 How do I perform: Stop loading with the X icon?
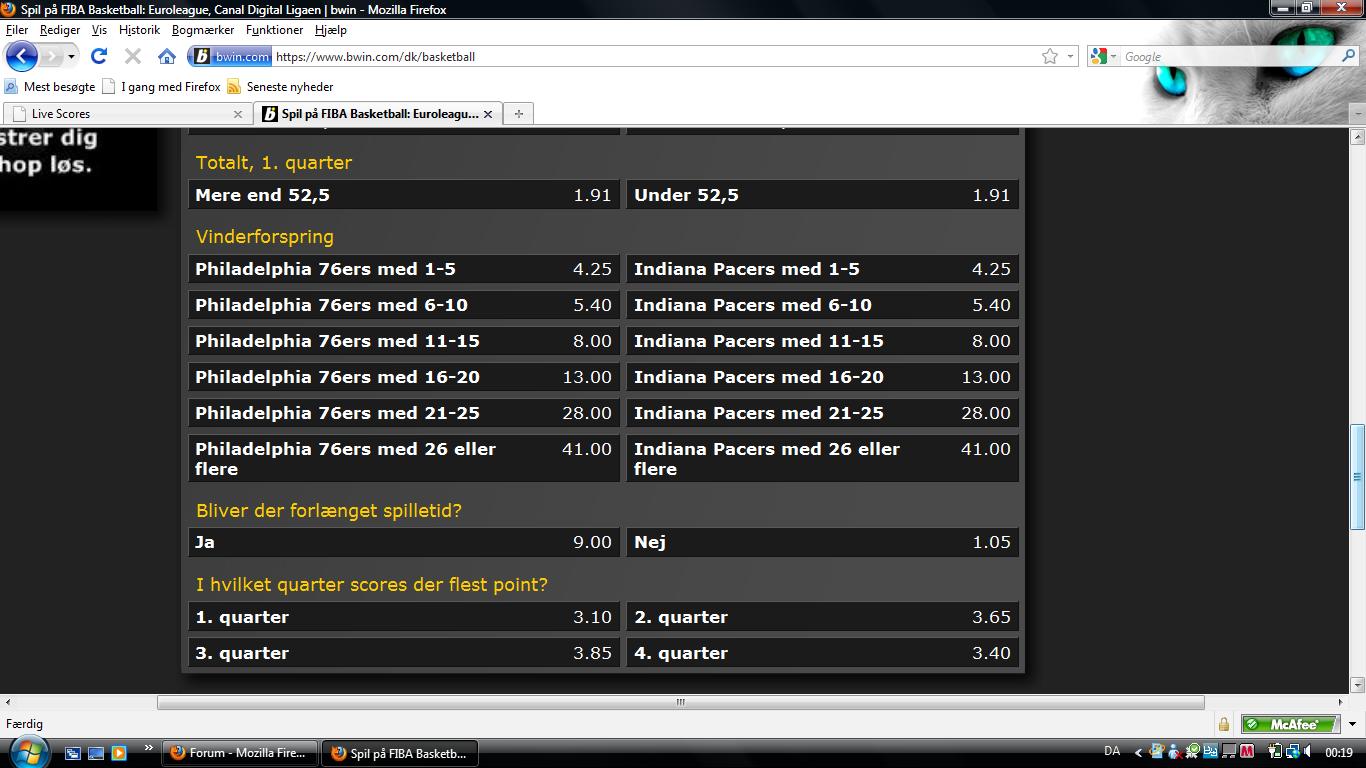click(132, 56)
